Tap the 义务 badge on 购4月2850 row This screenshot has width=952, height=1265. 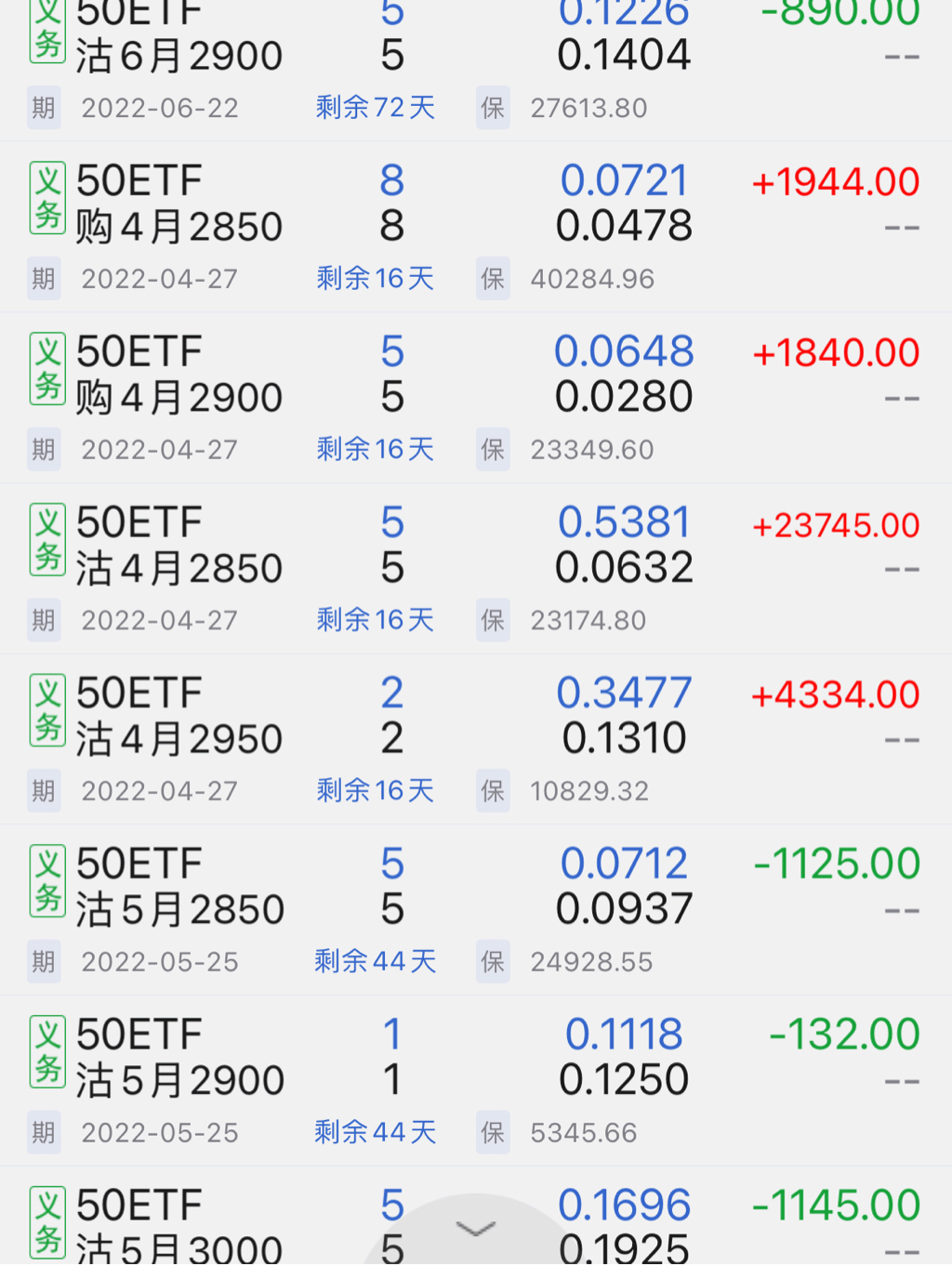click(47, 198)
